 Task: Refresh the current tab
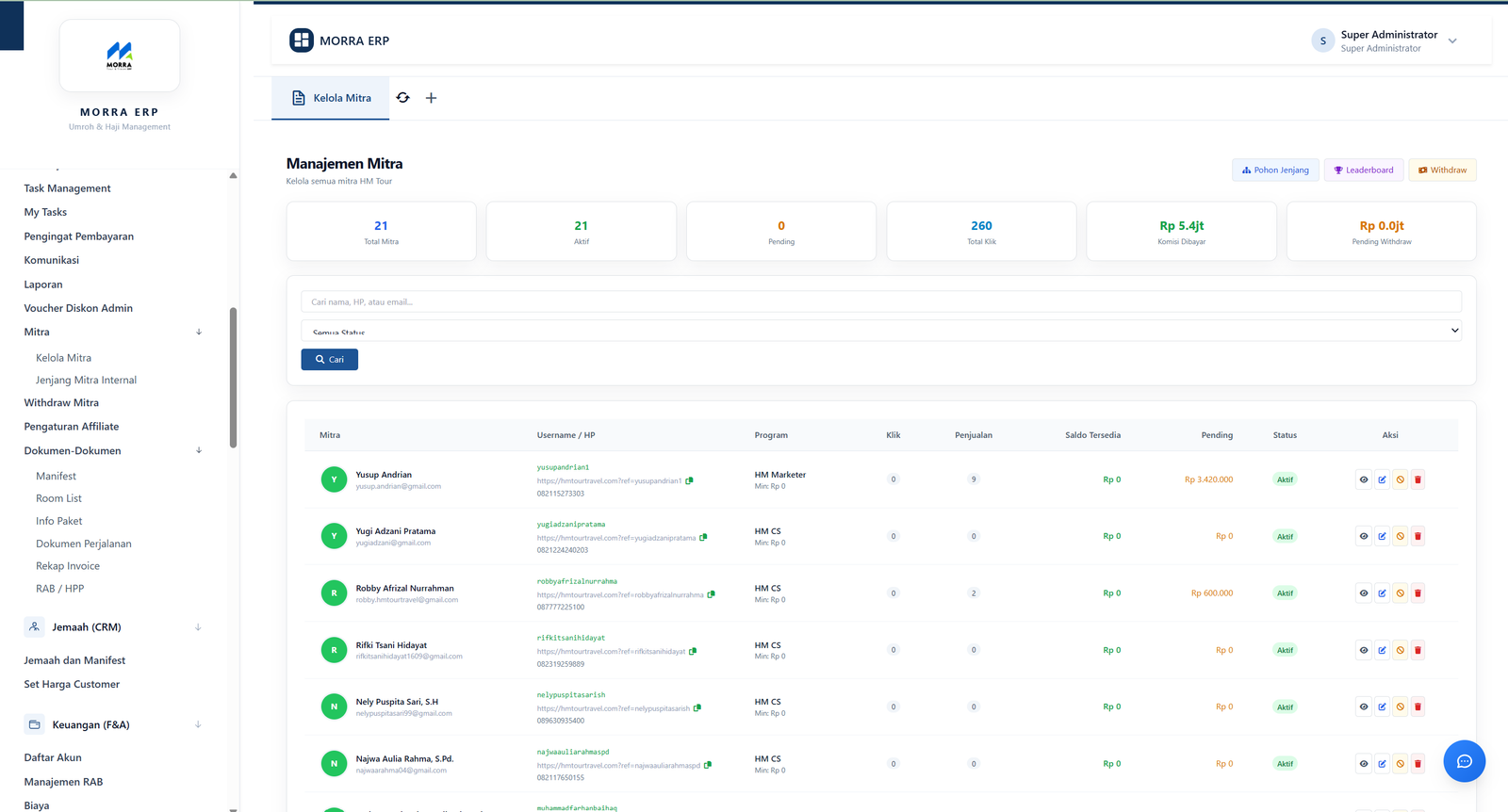[x=403, y=98]
